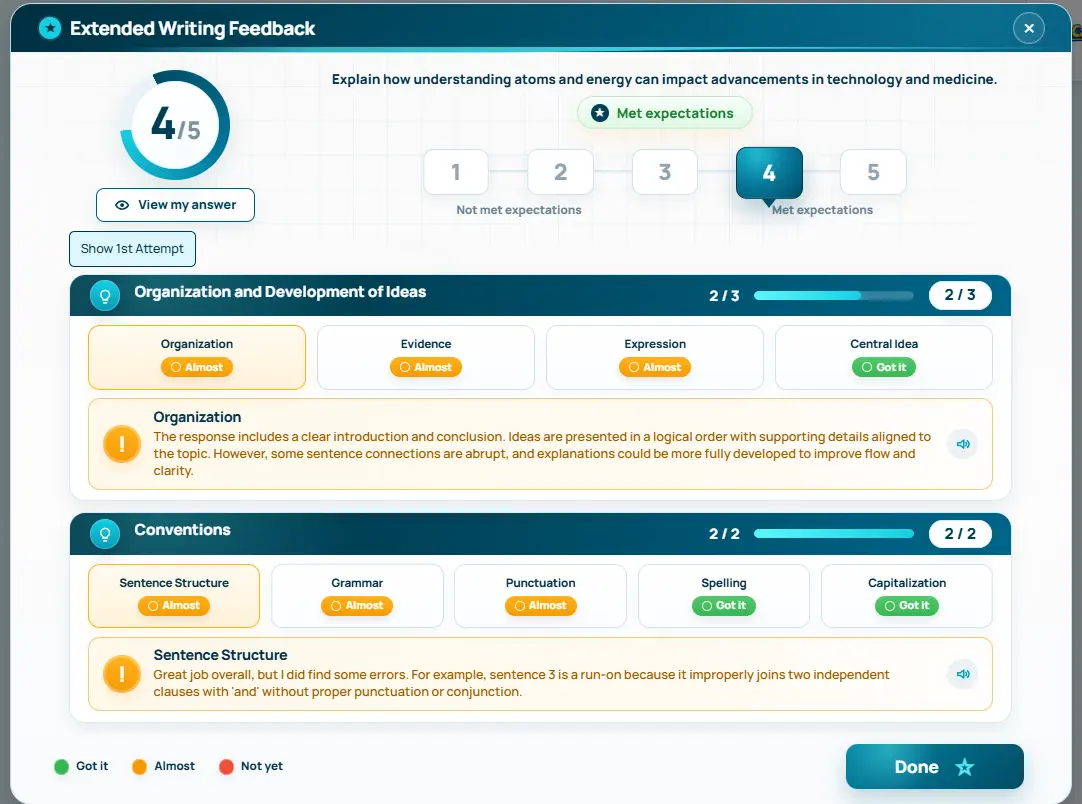Click the exclamation icon in Organization feedback

[122, 444]
